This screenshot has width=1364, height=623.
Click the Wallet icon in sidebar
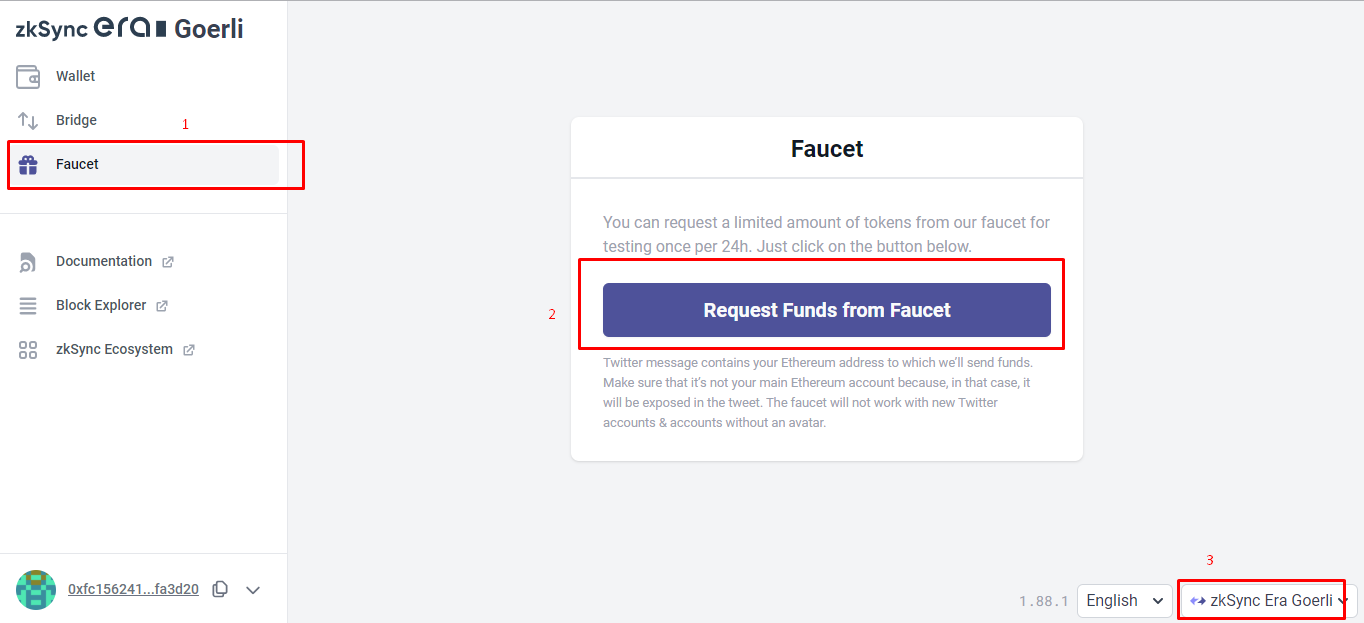click(x=28, y=76)
